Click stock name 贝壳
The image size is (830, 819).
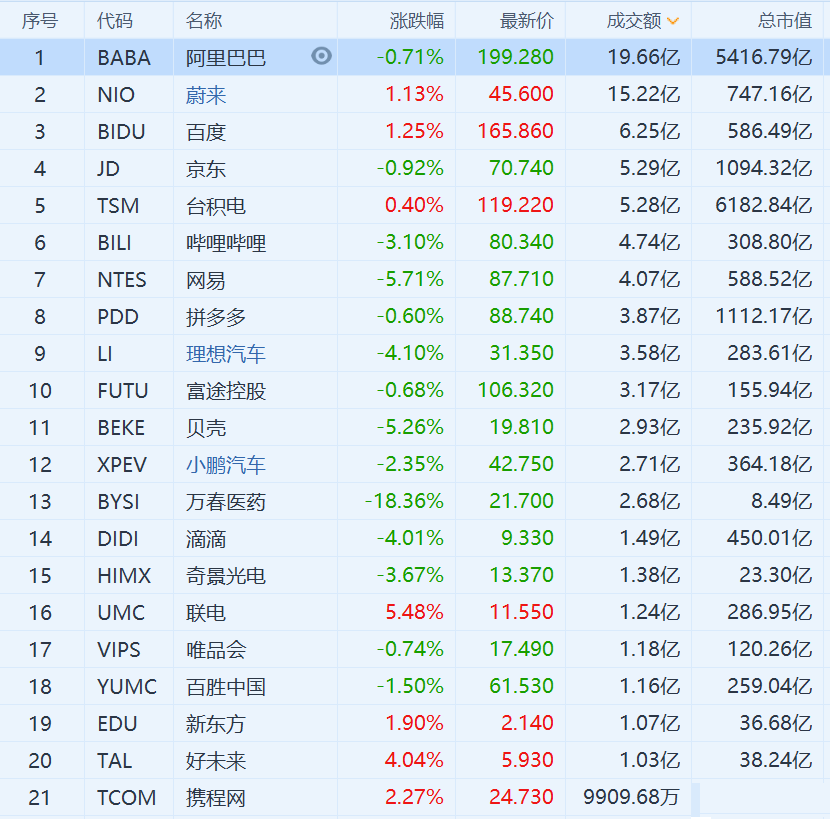pos(206,428)
